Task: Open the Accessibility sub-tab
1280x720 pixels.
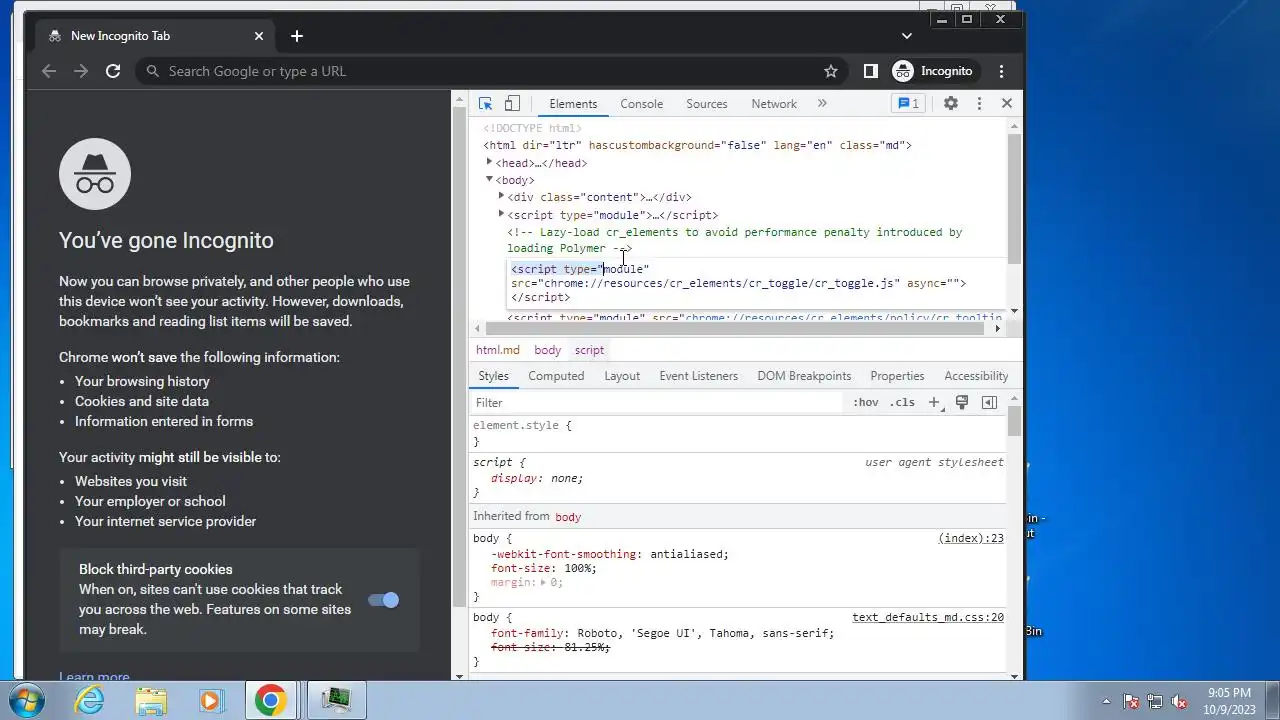Action: tap(976, 376)
